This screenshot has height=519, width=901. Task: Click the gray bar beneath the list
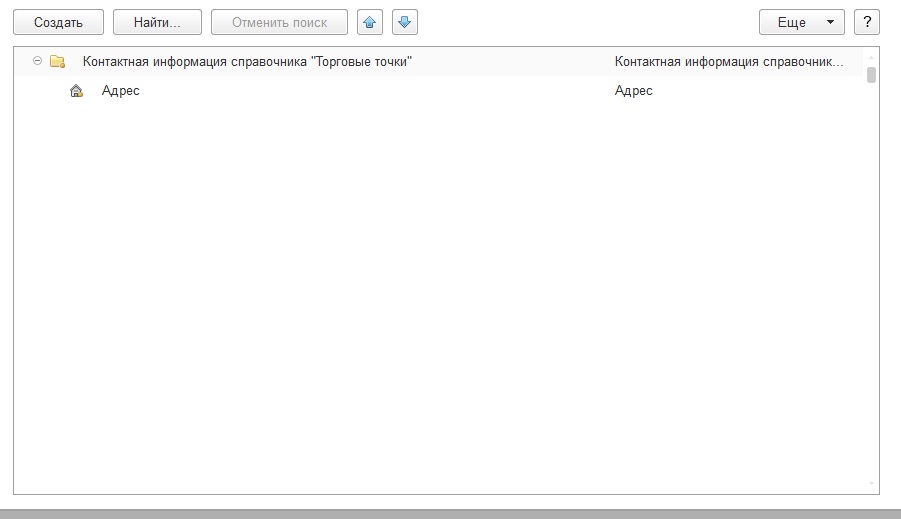click(450, 513)
